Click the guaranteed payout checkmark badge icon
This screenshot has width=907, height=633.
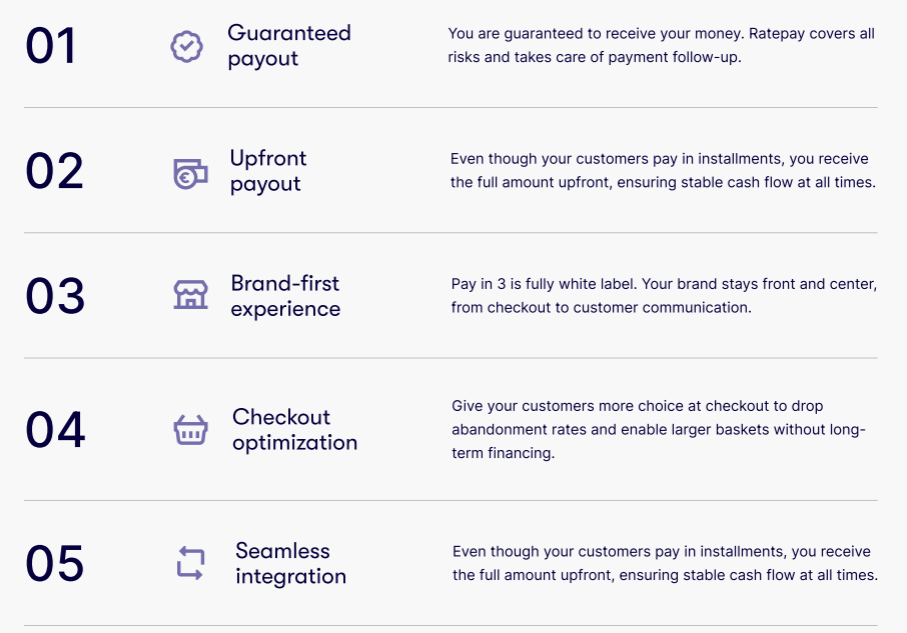187,47
